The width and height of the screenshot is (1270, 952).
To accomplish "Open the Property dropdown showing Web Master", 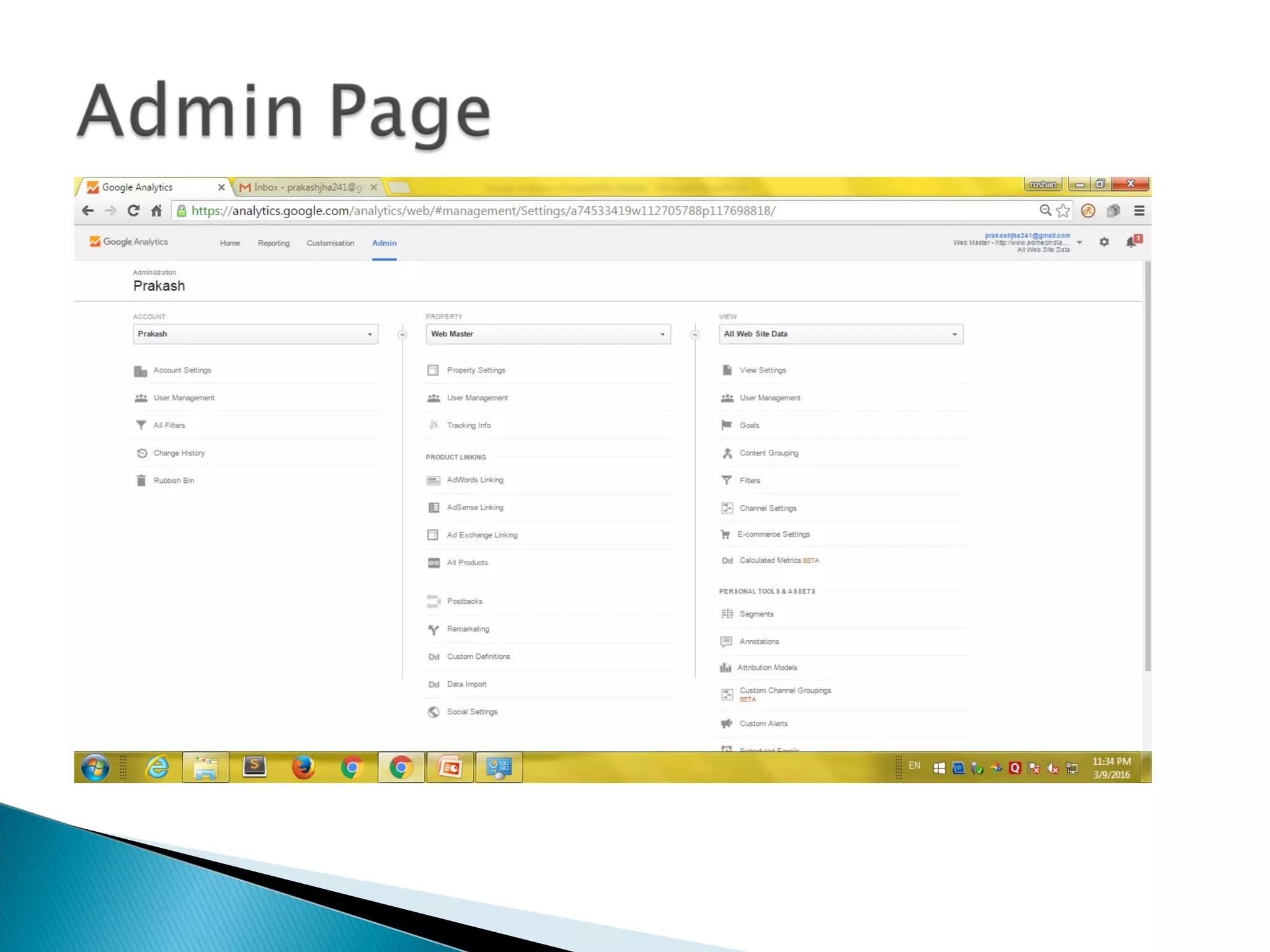I will pyautogui.click(x=548, y=334).
